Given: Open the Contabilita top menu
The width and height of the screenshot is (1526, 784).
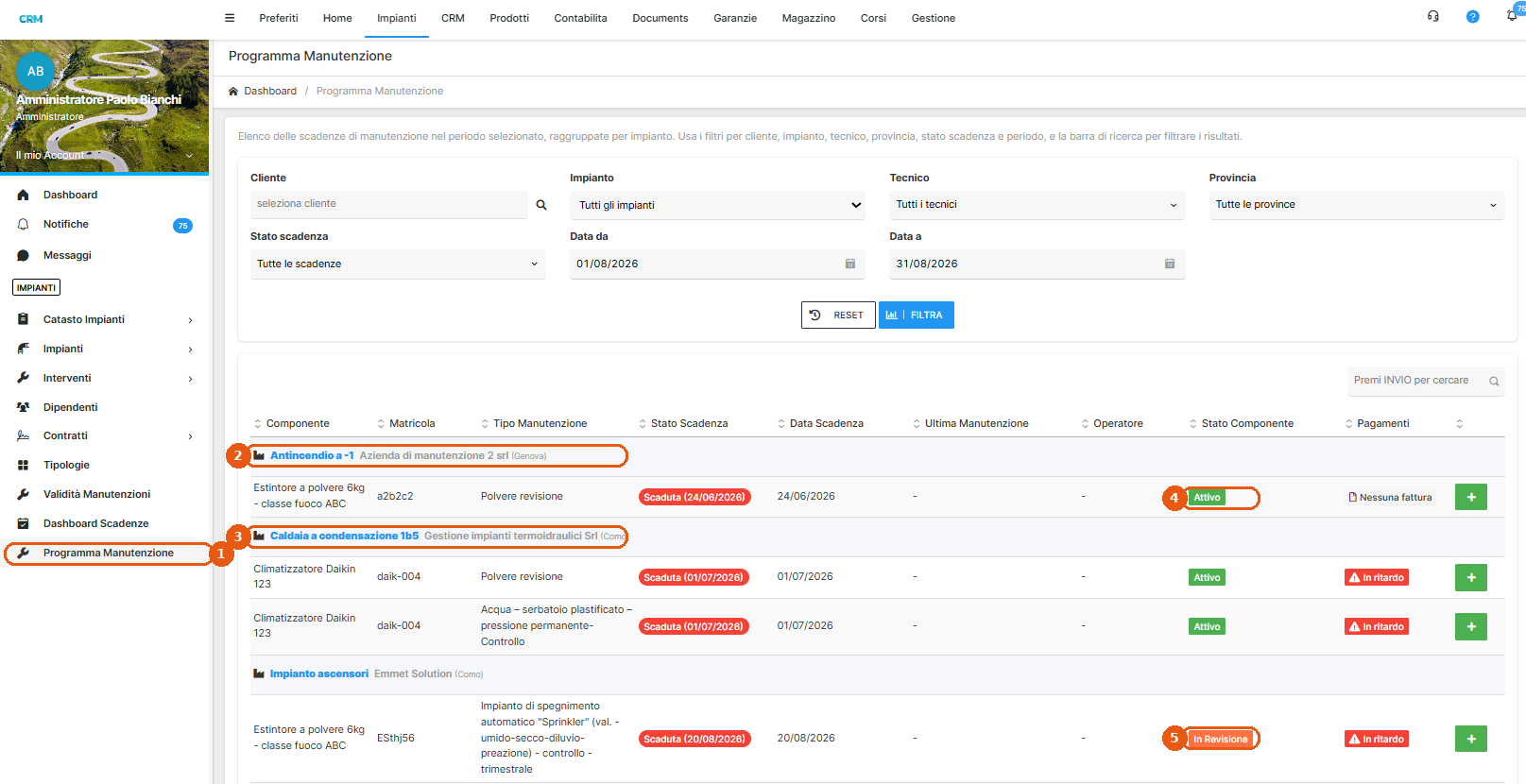Looking at the screenshot, I should click(x=580, y=18).
